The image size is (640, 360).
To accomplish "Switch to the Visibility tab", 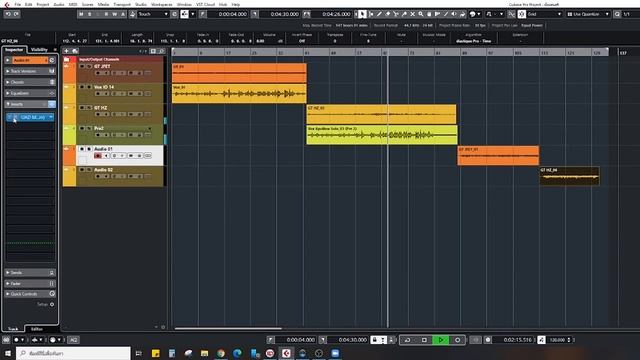I will pyautogui.click(x=39, y=50).
